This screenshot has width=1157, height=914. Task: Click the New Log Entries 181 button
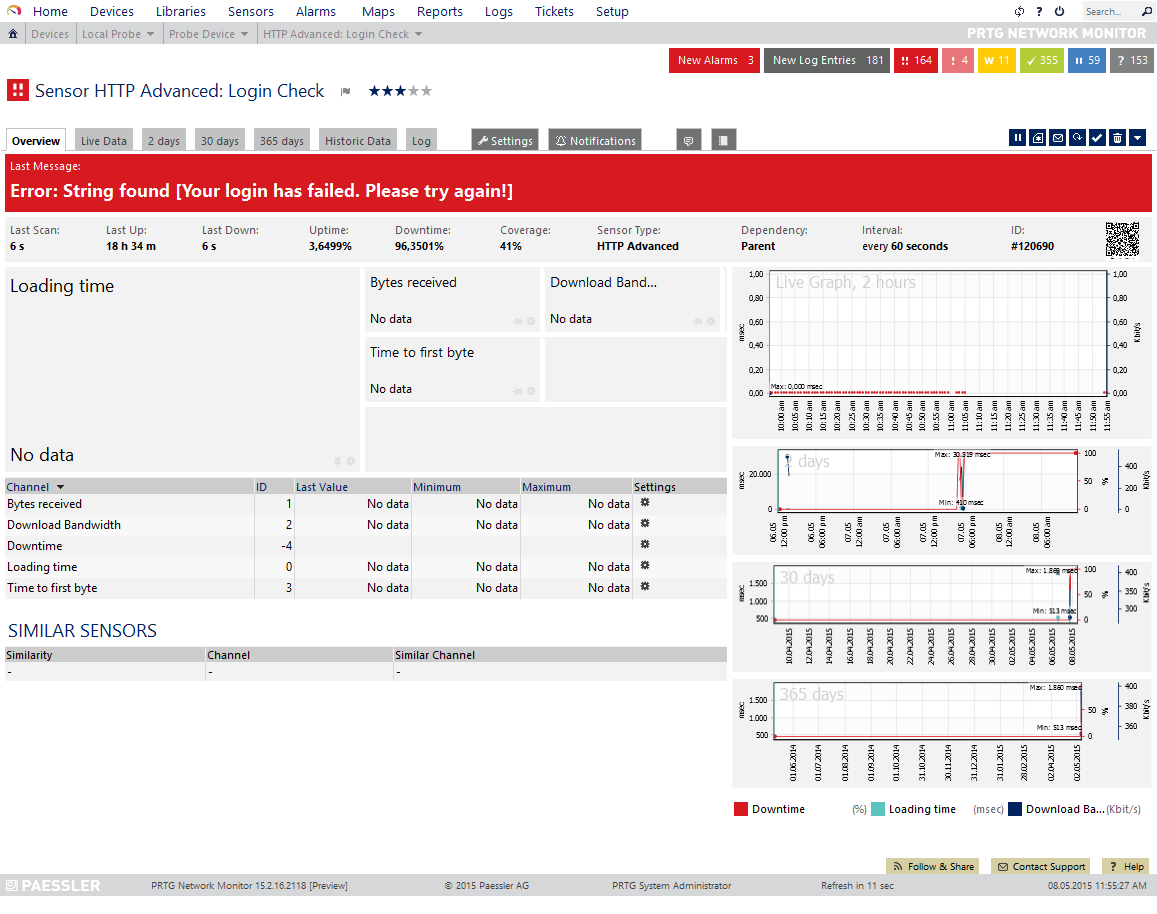[x=826, y=60]
